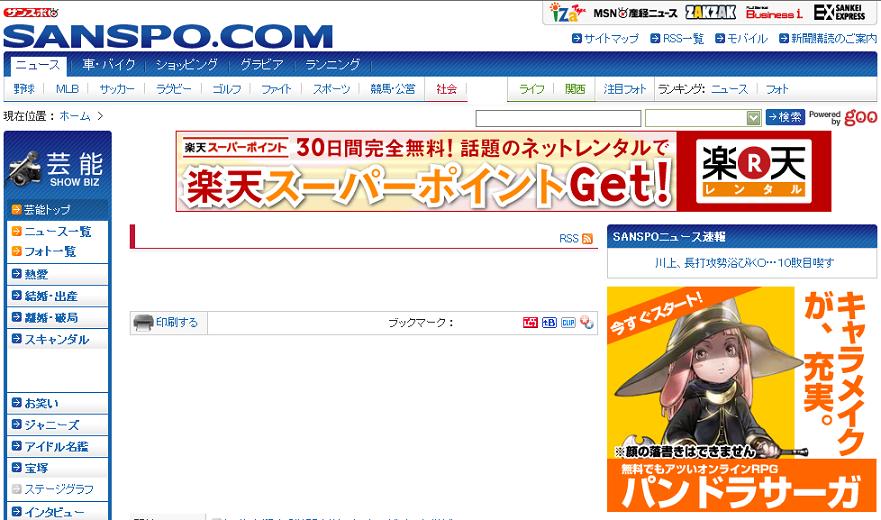Open the MSN Sankei News logo link
This screenshot has height=520, width=881.
tap(635, 13)
